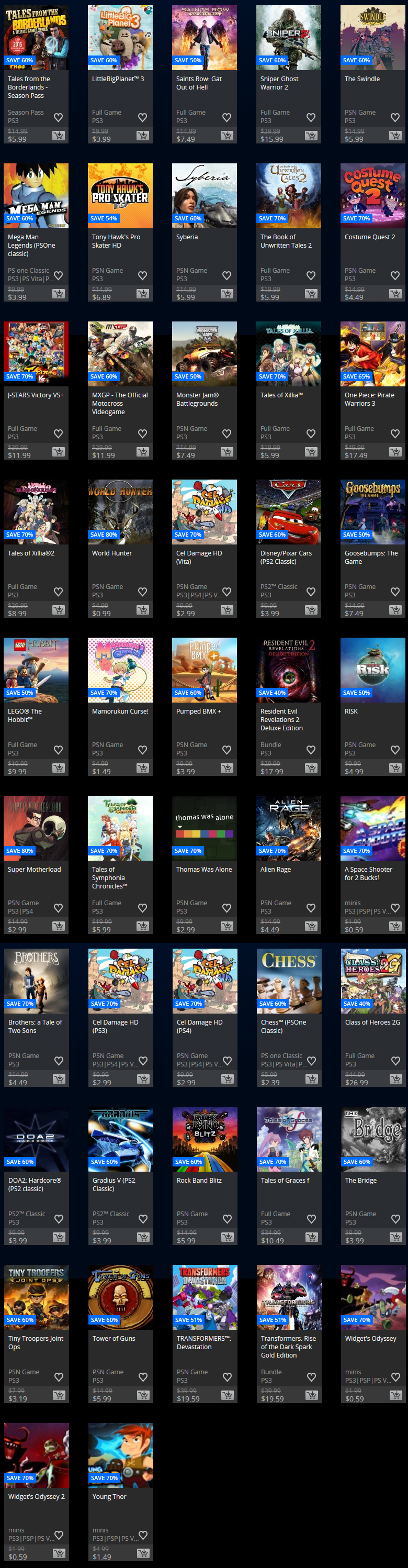This screenshot has height=1568, width=408.
Task: Add The Swindle to cart
Action: 395,136
